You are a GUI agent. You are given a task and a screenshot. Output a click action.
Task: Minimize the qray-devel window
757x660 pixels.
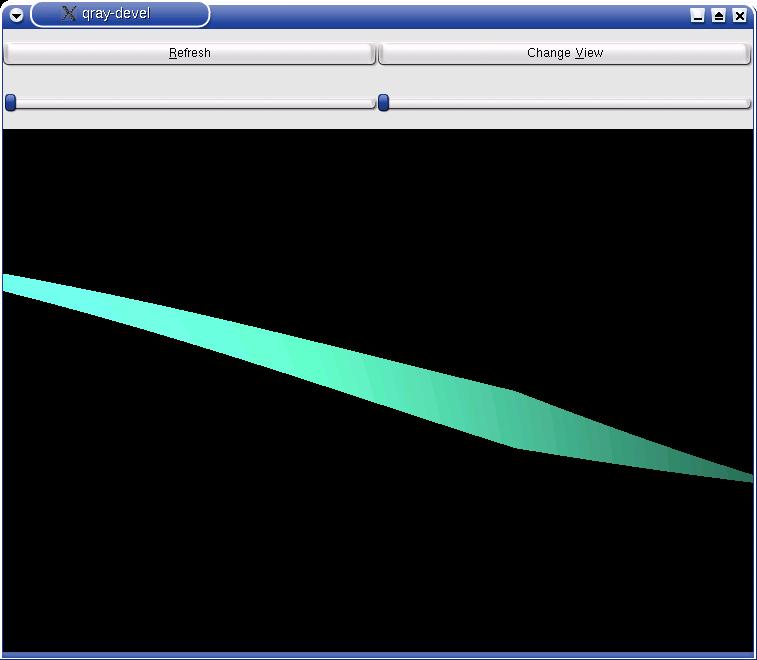[698, 15]
